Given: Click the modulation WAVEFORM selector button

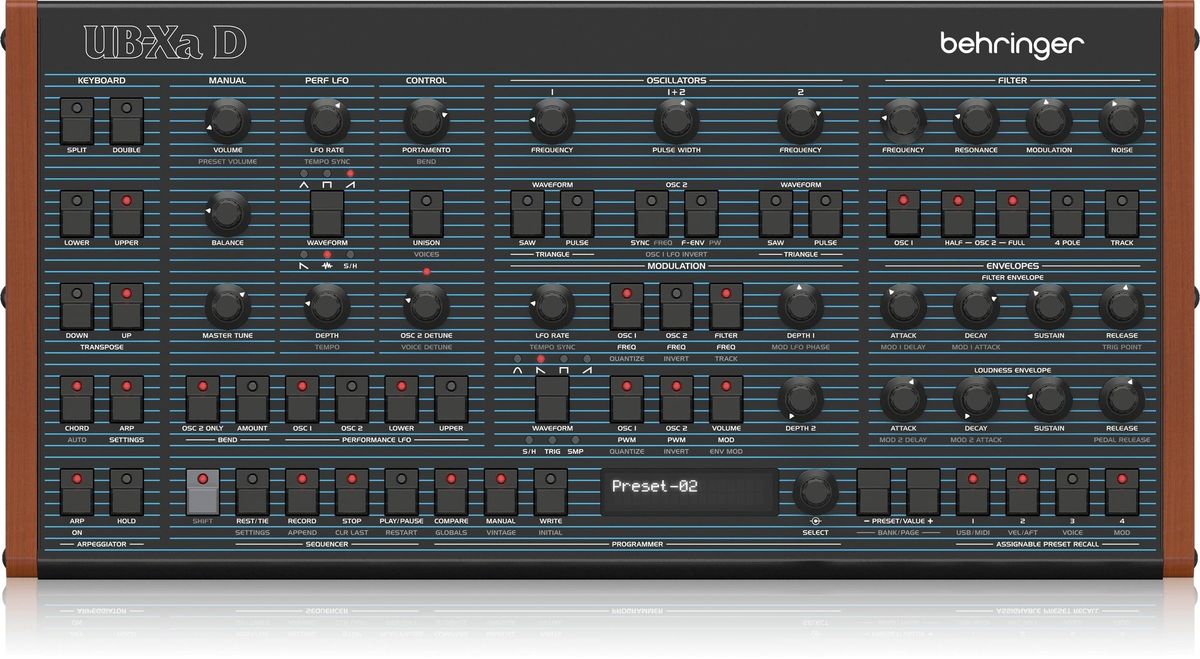Looking at the screenshot, I should pyautogui.click(x=552, y=399).
